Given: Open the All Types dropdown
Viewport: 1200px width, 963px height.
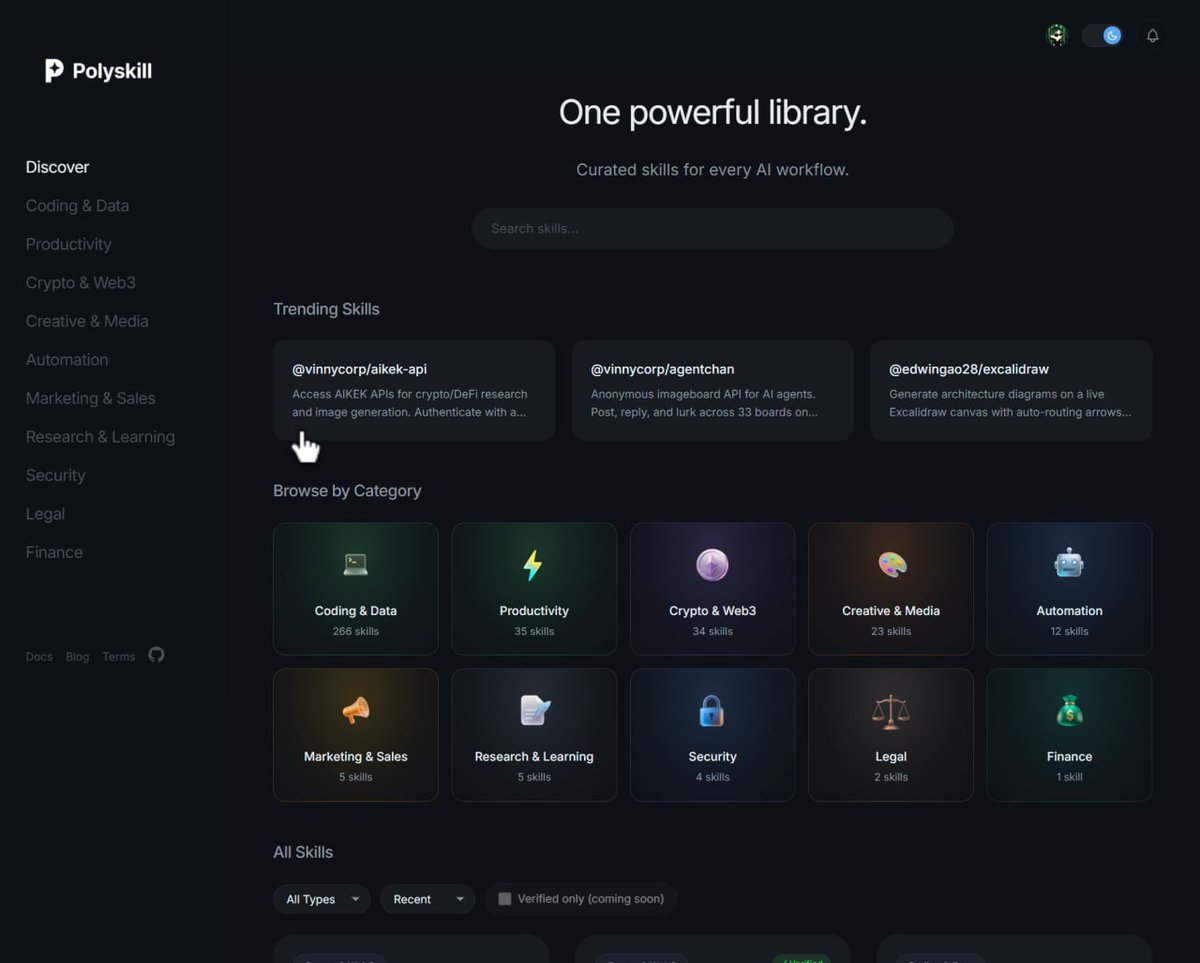Looking at the screenshot, I should (322, 899).
